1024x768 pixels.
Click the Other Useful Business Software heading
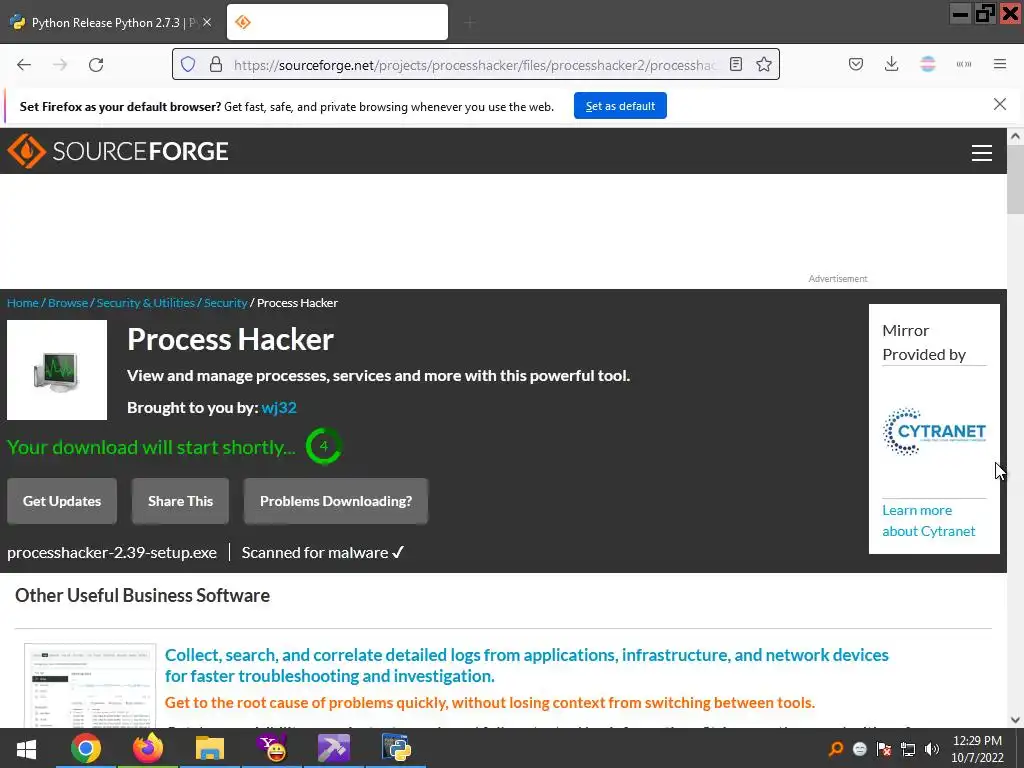click(x=142, y=596)
